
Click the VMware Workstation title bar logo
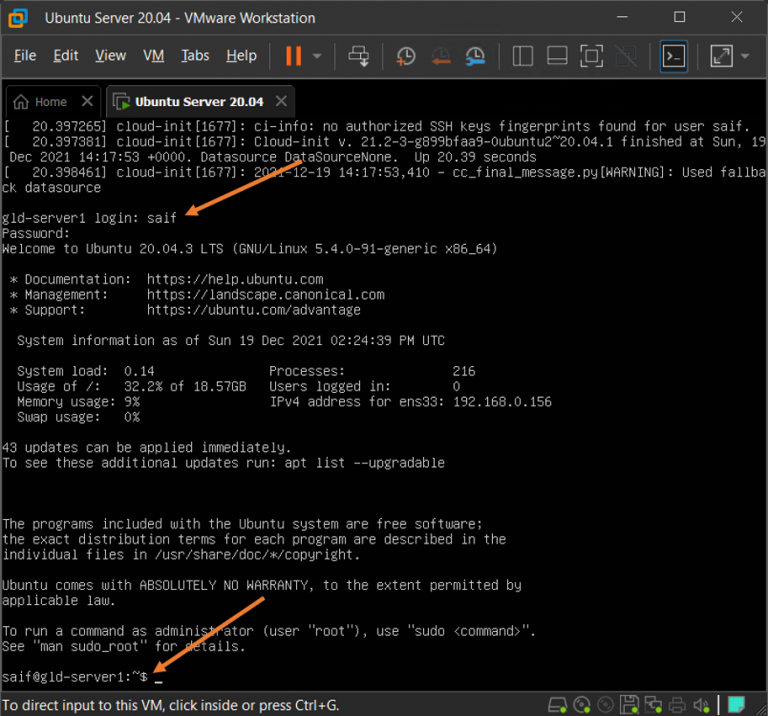tap(18, 18)
